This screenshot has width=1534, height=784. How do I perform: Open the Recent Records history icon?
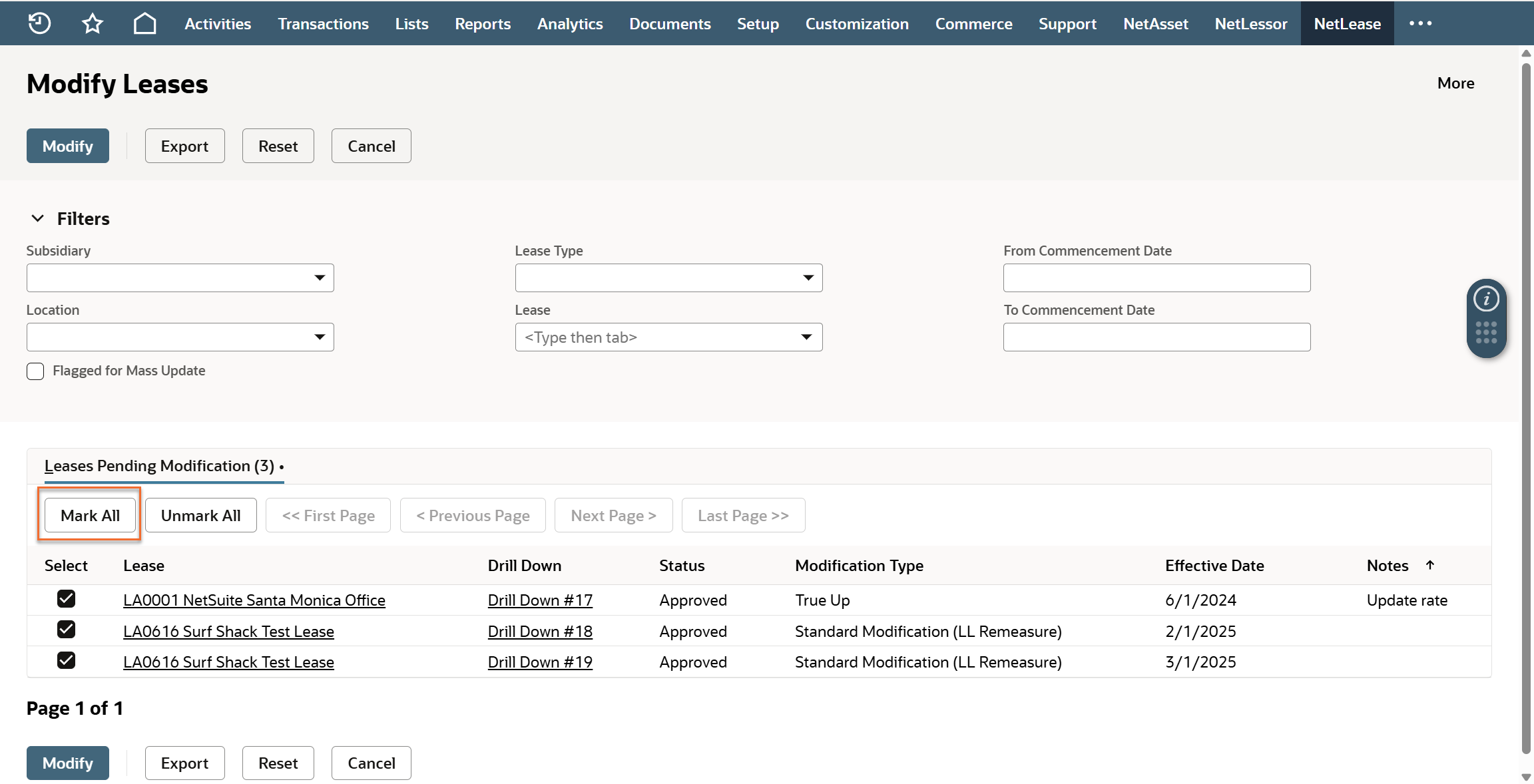pyautogui.click(x=39, y=23)
